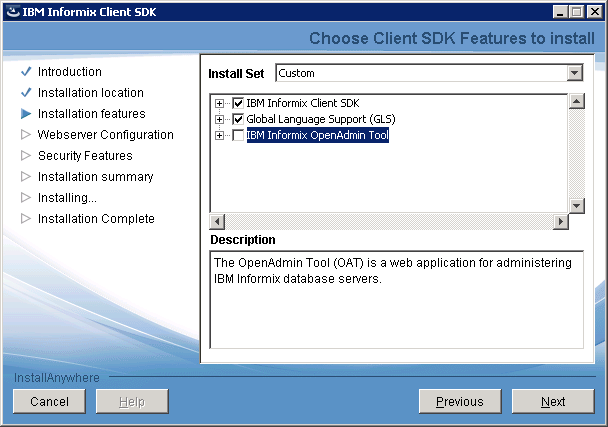Select IBM Informix OpenAdmin Tool tree item

318,135
